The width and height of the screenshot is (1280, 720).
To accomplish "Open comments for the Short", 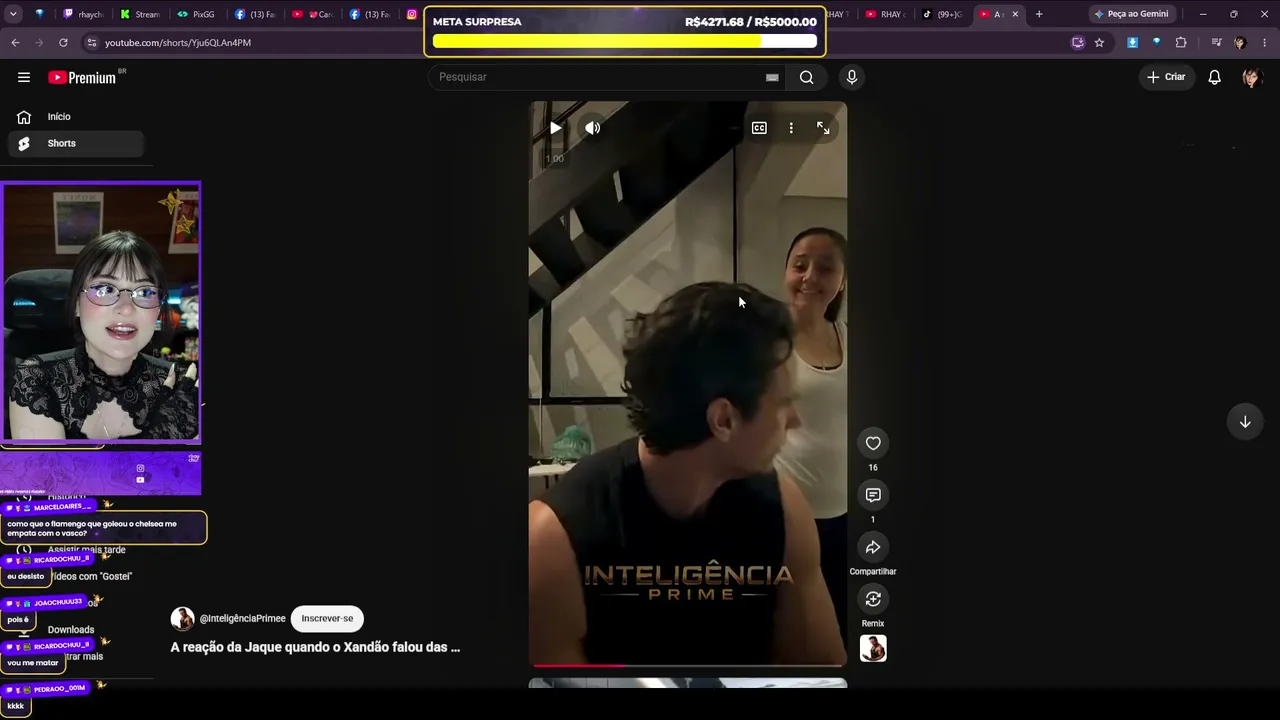I will (873, 495).
